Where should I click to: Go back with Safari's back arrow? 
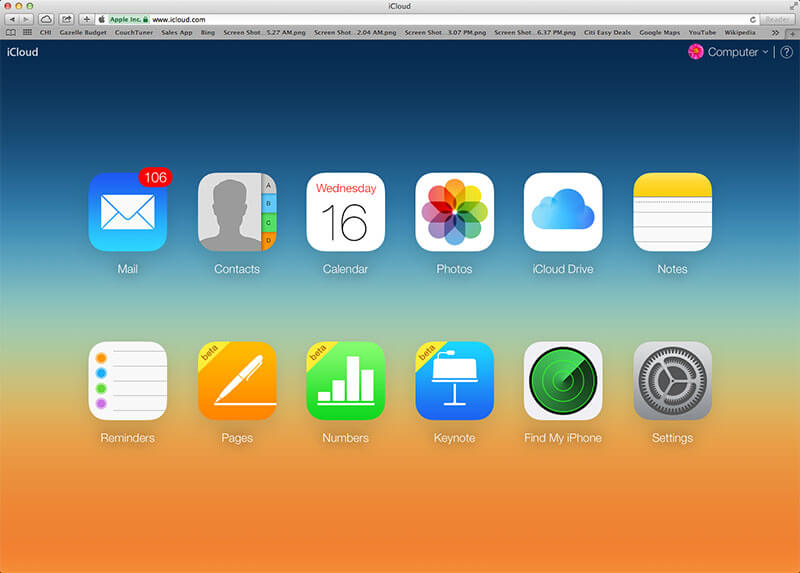point(13,19)
